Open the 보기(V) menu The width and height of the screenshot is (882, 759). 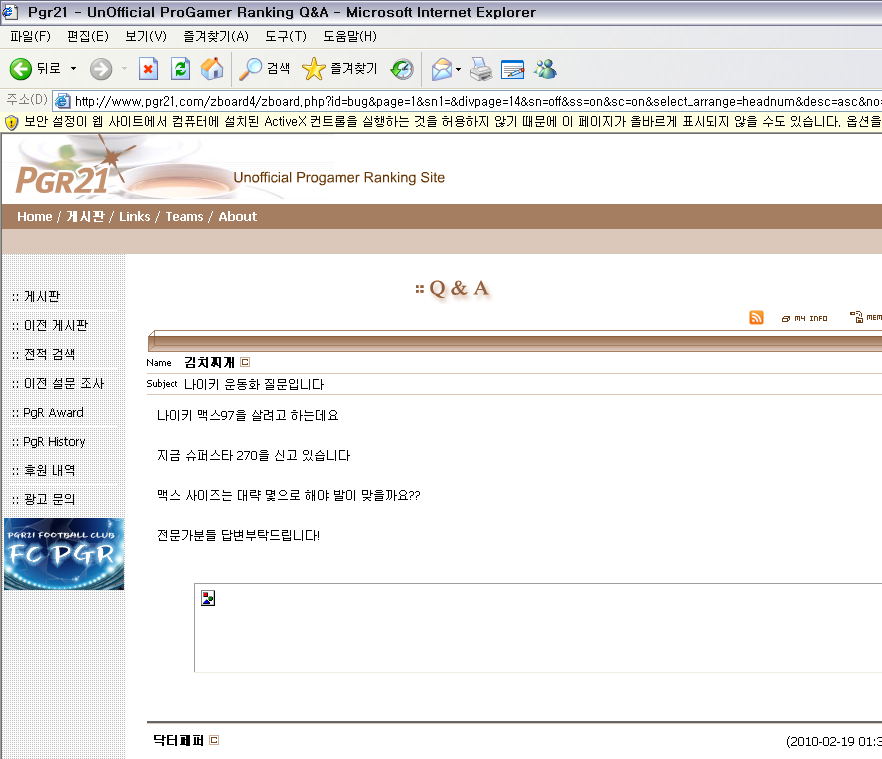point(146,37)
